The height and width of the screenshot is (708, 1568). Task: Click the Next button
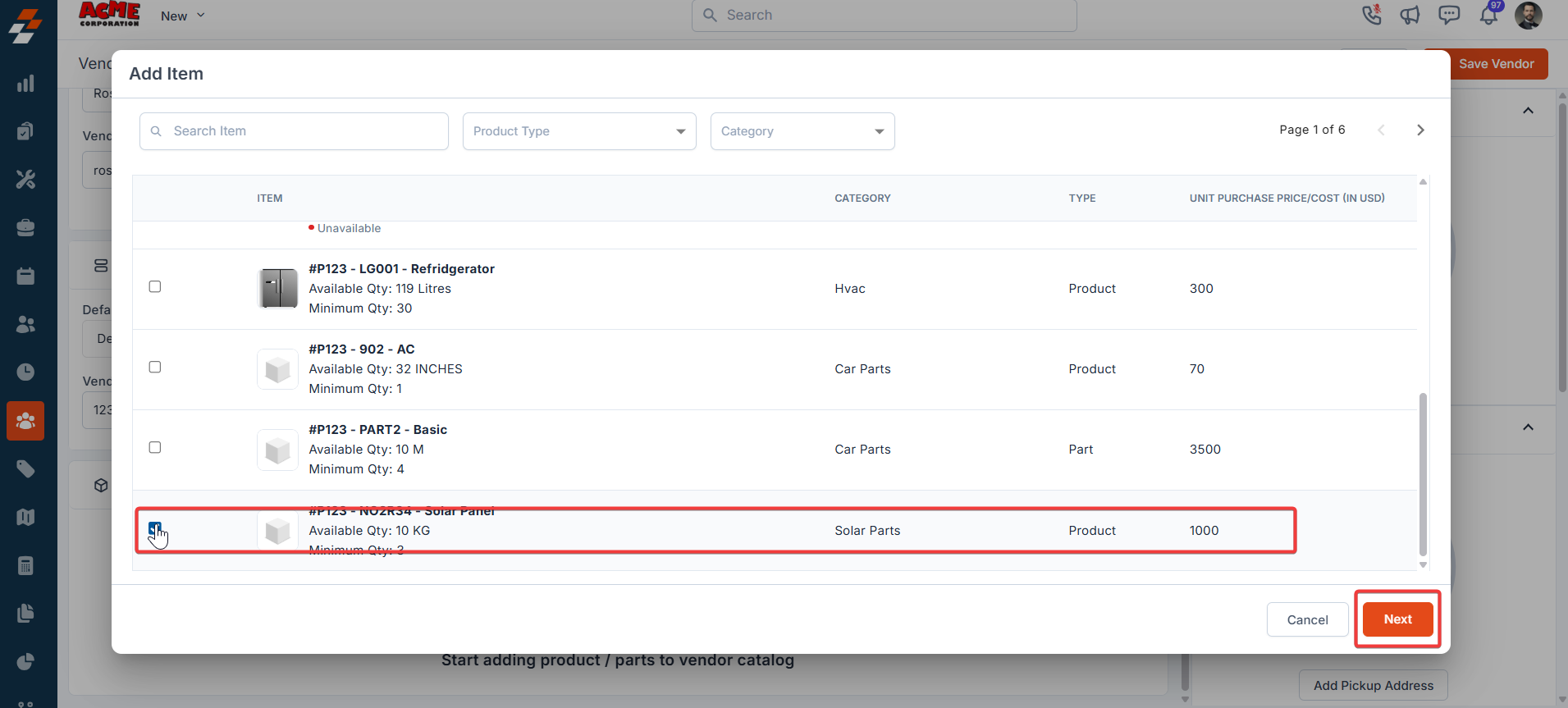click(x=1398, y=619)
